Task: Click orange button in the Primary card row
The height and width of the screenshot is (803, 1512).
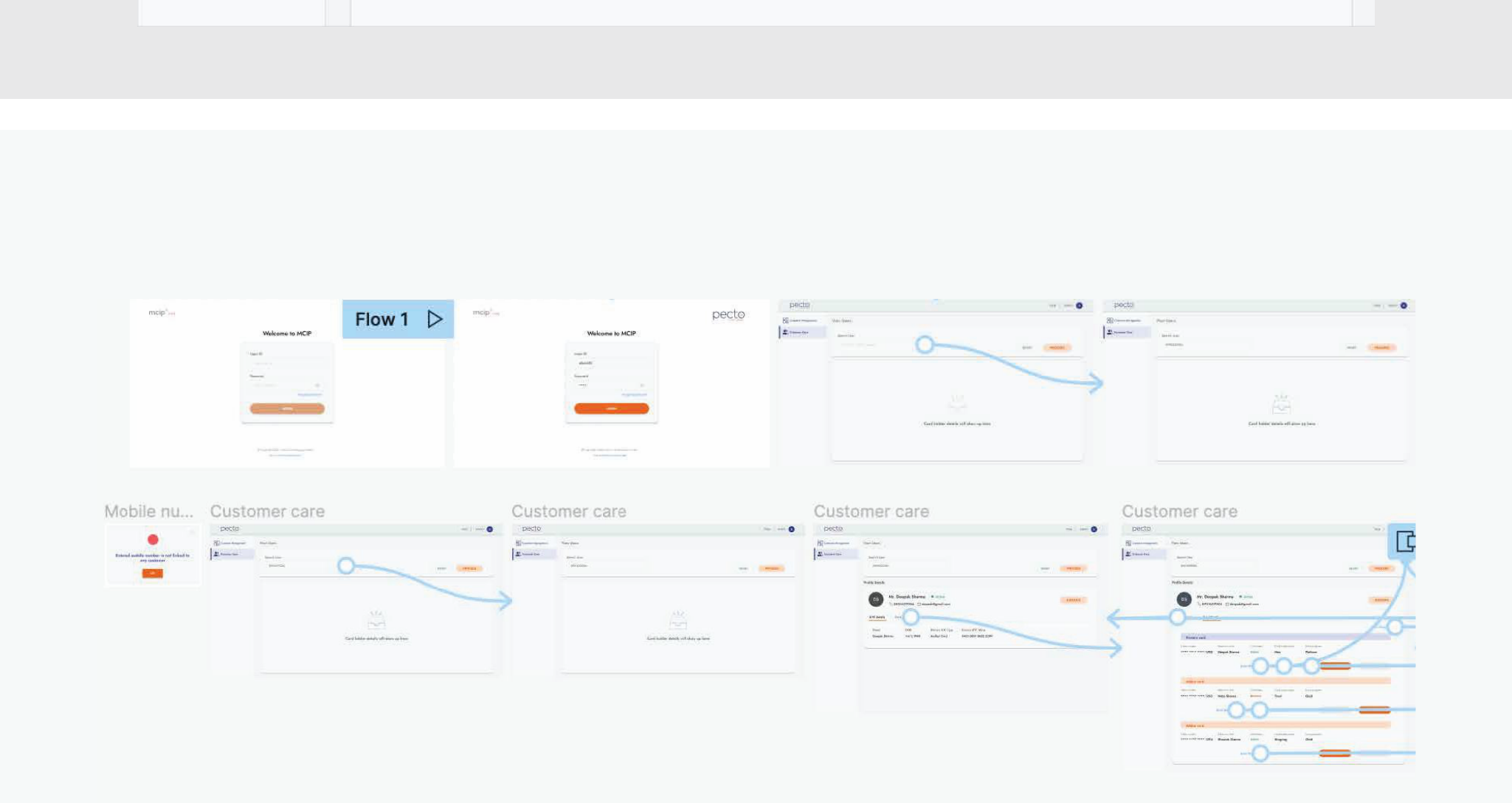Action: tap(1335, 666)
